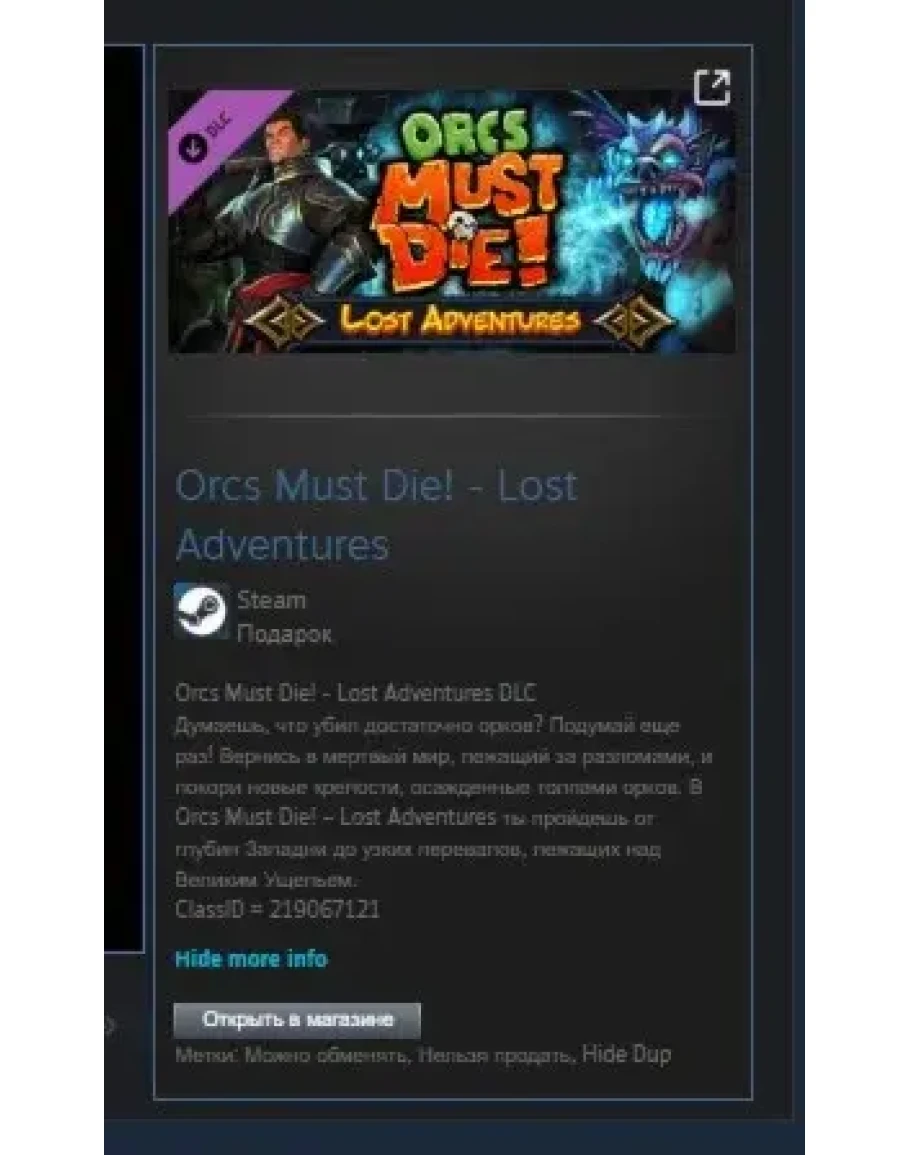Click the Steam game label next to the logo
The width and height of the screenshot is (910, 1155).
pos(271,600)
